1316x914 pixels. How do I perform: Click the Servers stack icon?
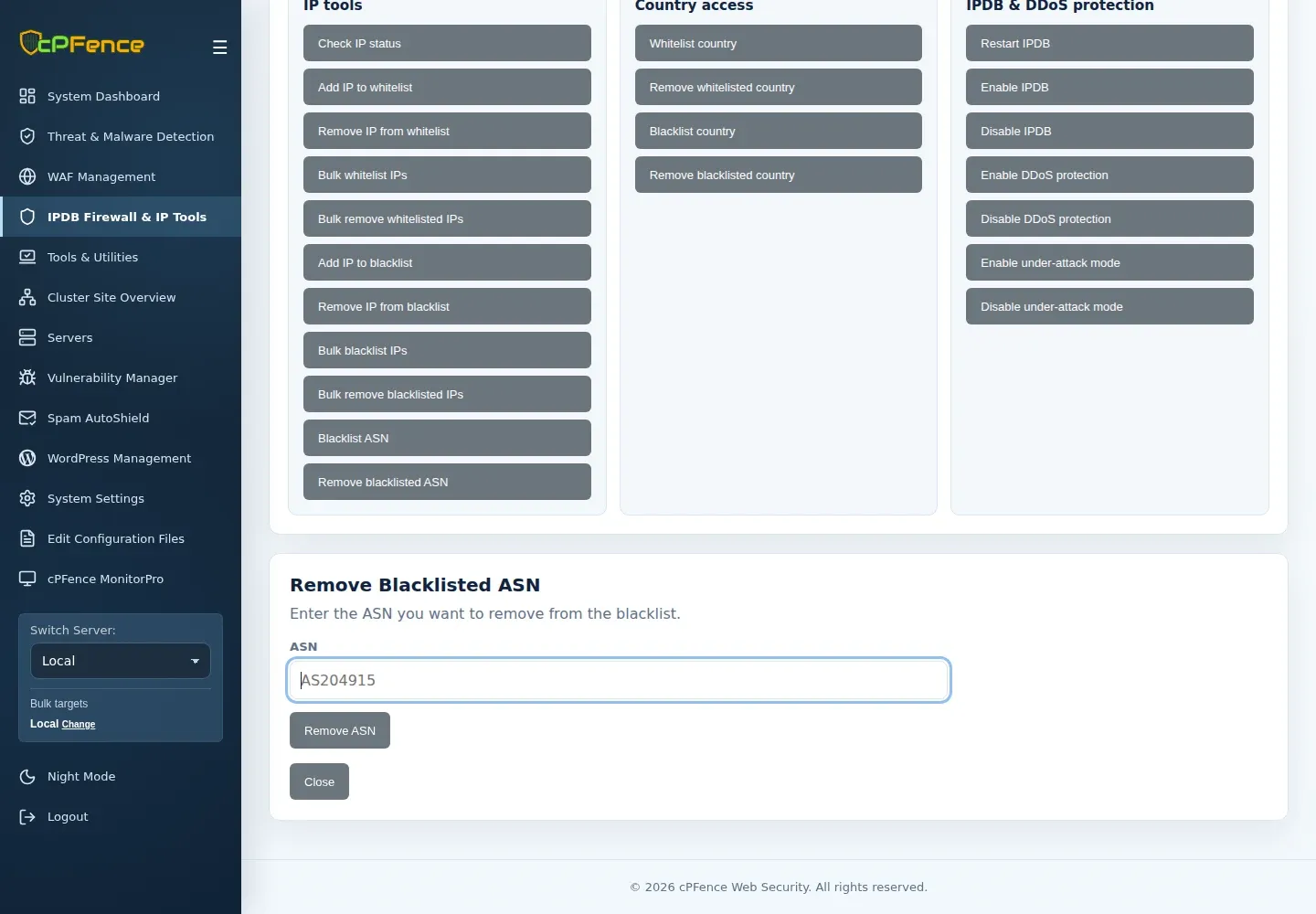tap(27, 337)
